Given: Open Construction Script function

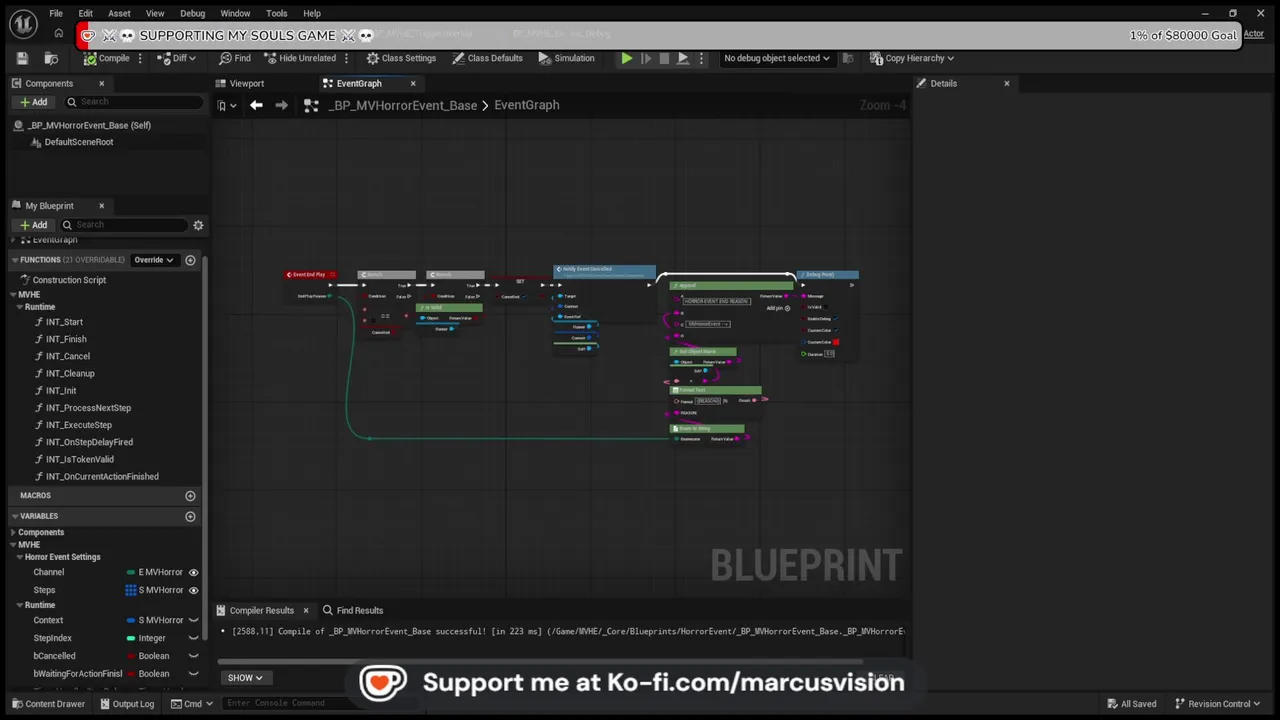Looking at the screenshot, I should pos(69,280).
